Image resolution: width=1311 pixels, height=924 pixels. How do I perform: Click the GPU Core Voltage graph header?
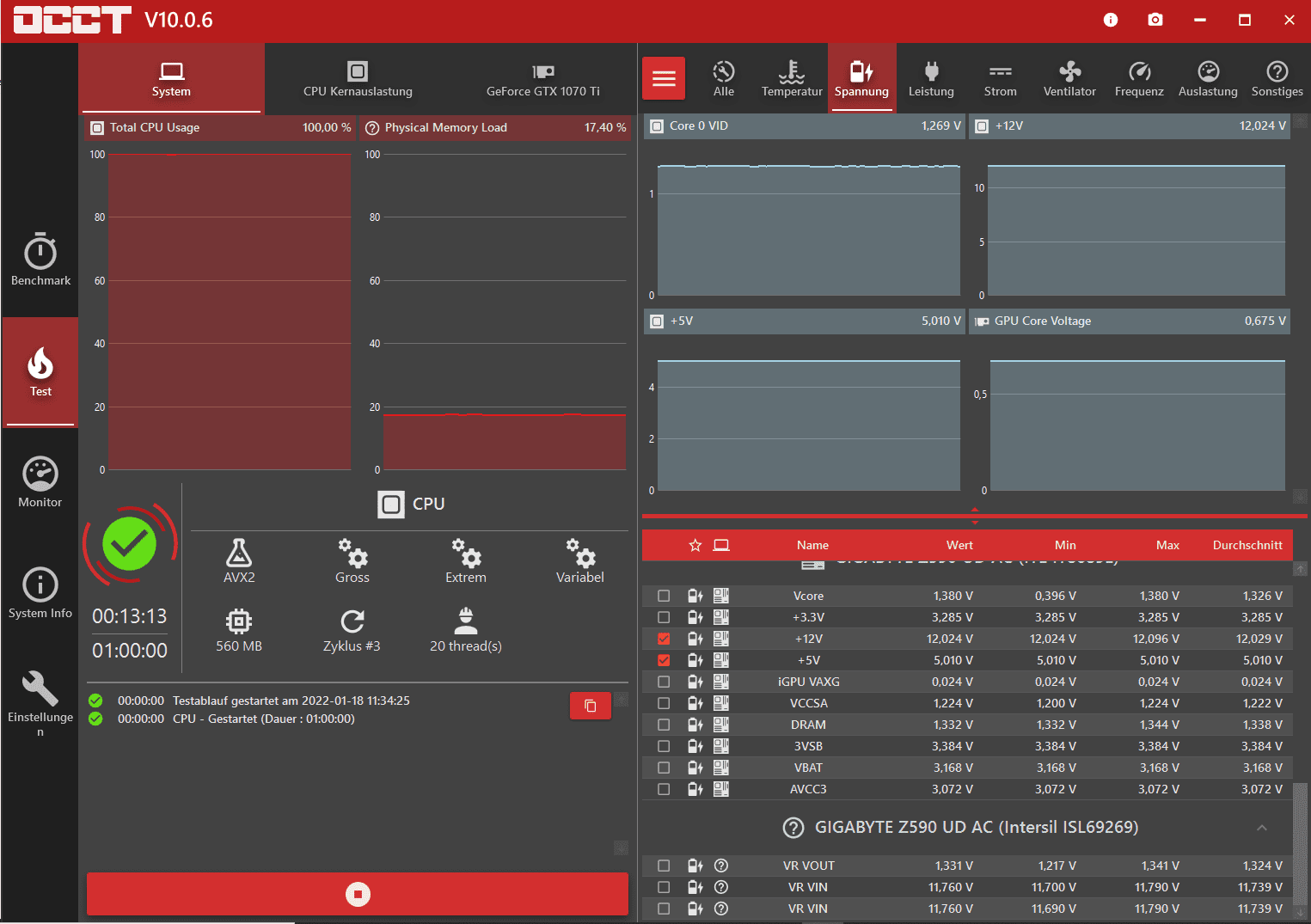click(x=1130, y=321)
